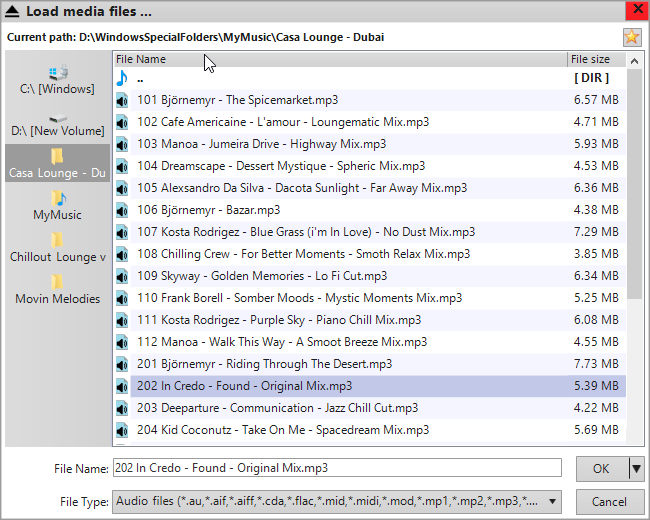Open the Movin Melodies folder shortcut
The image size is (650, 520).
click(57, 290)
